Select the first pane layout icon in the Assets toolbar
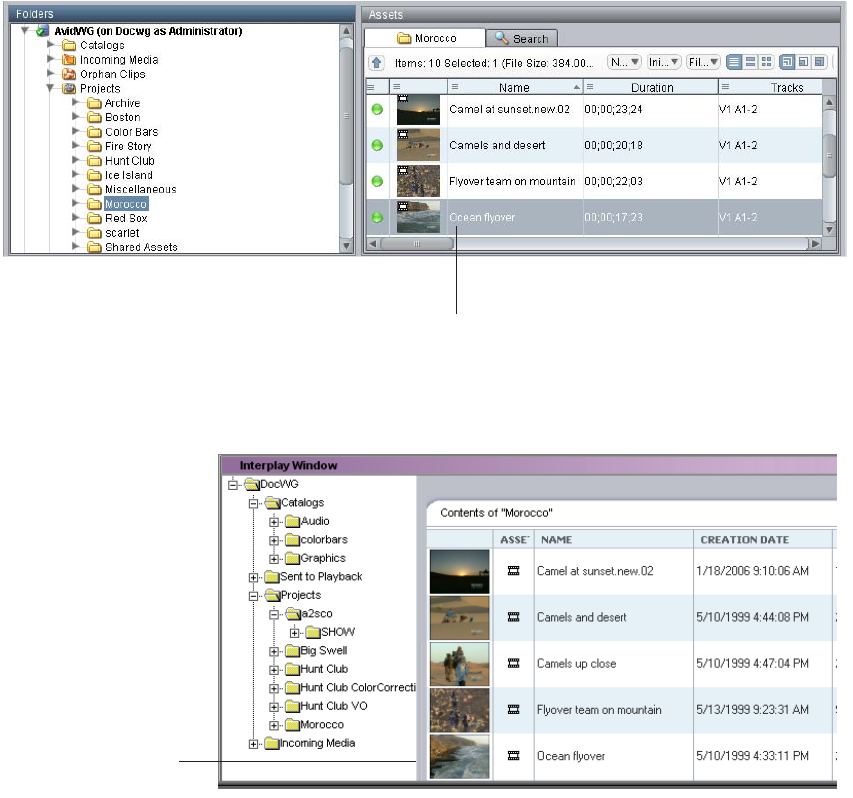Screen dimensions: 853x798 click(x=787, y=62)
